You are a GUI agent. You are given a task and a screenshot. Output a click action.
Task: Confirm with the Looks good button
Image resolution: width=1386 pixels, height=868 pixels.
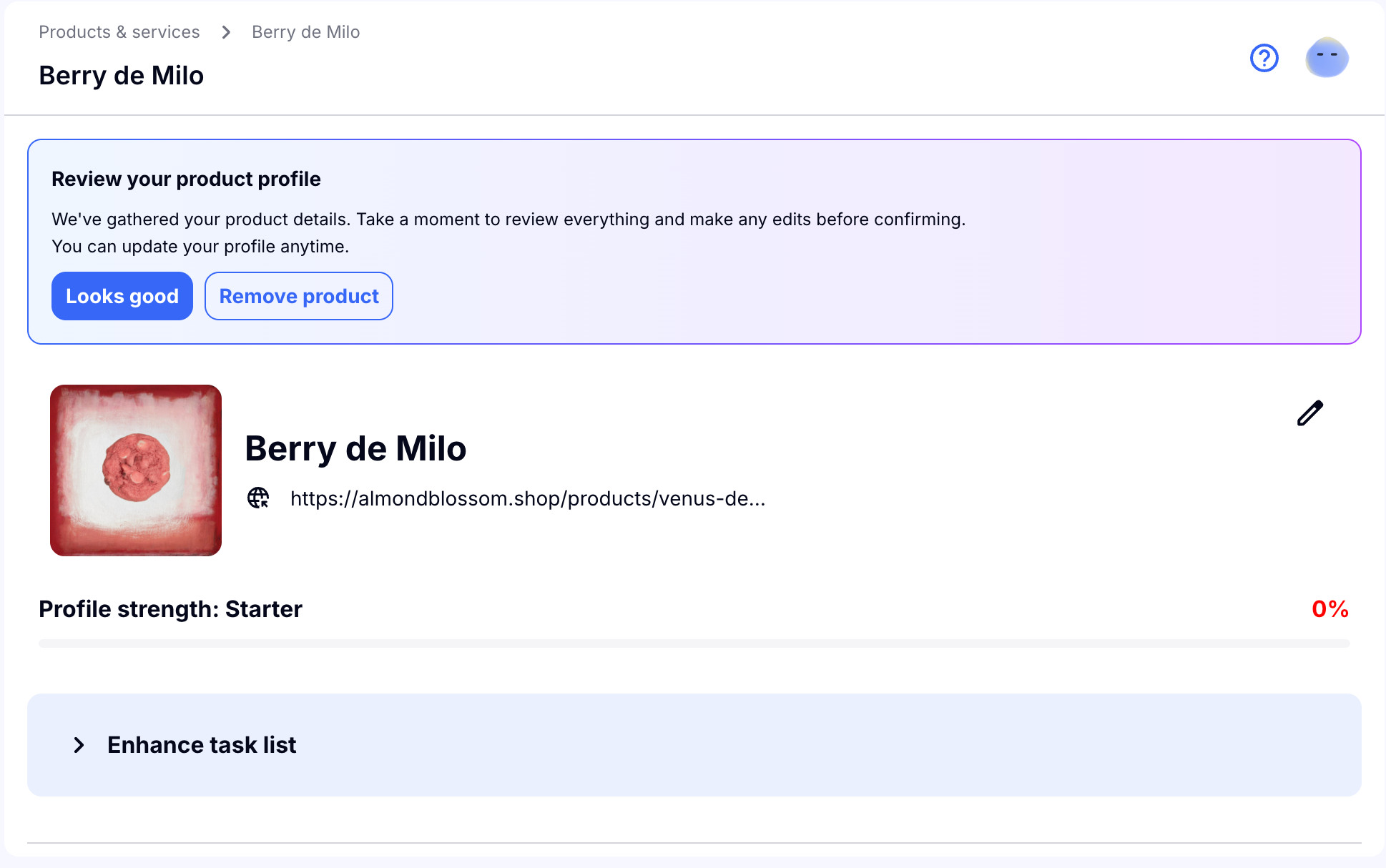tap(122, 296)
